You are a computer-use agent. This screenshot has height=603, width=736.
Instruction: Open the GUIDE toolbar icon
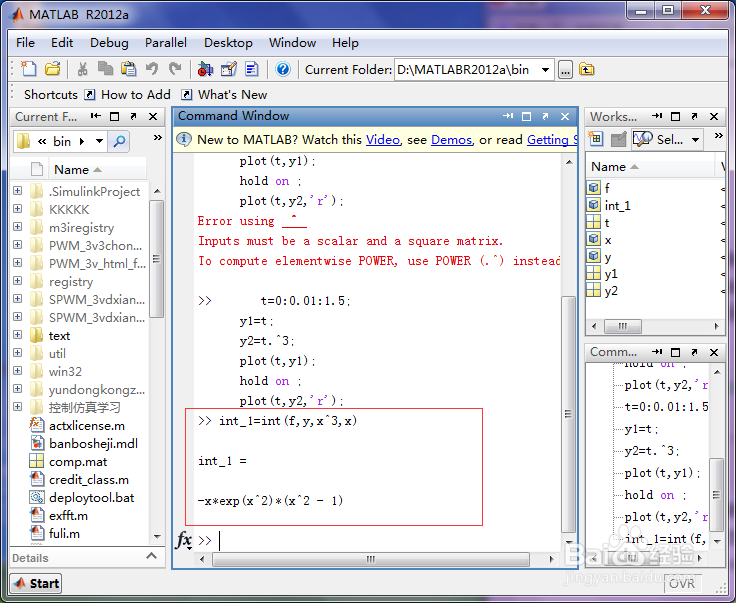229,69
